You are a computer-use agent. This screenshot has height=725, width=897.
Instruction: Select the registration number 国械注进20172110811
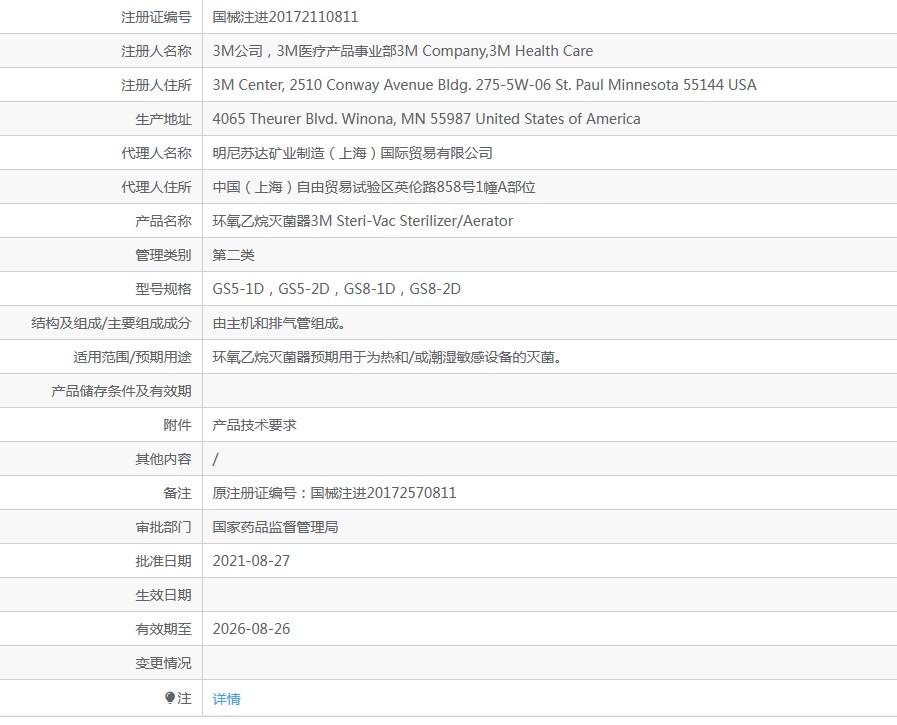(285, 17)
